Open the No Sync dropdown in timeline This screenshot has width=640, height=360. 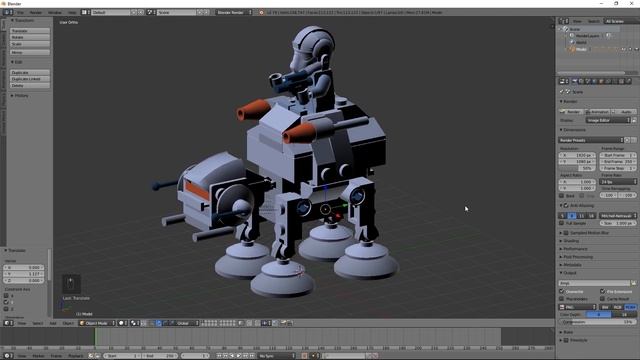click(x=276, y=356)
